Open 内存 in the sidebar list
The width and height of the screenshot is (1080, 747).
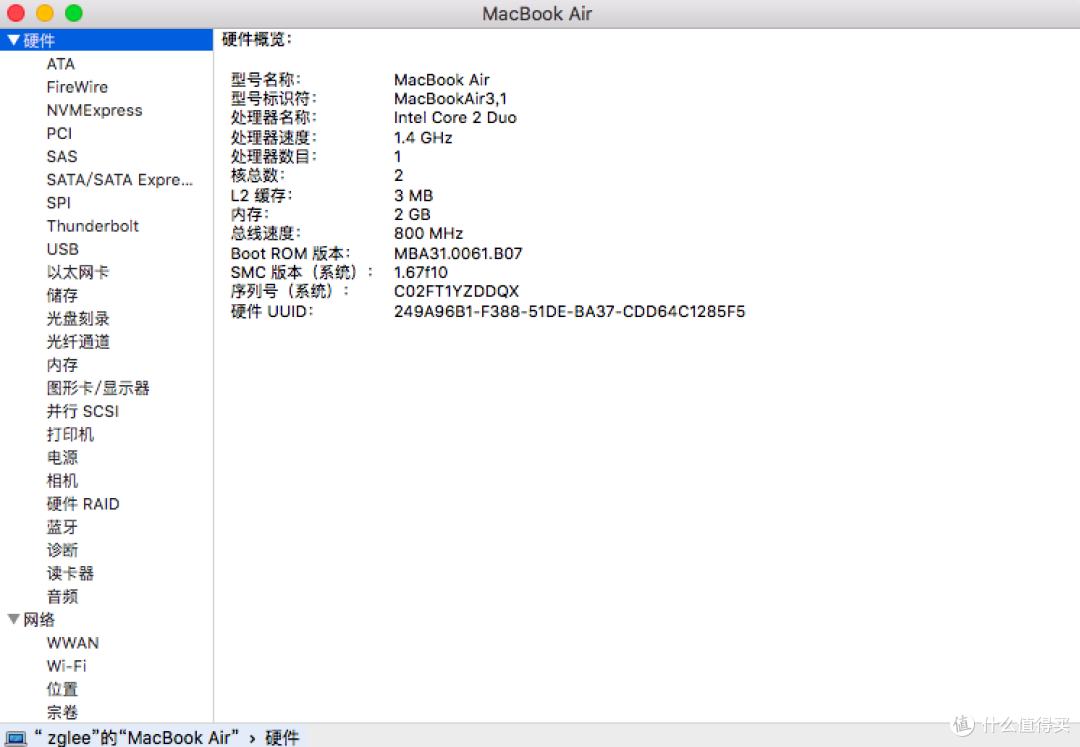pos(62,365)
